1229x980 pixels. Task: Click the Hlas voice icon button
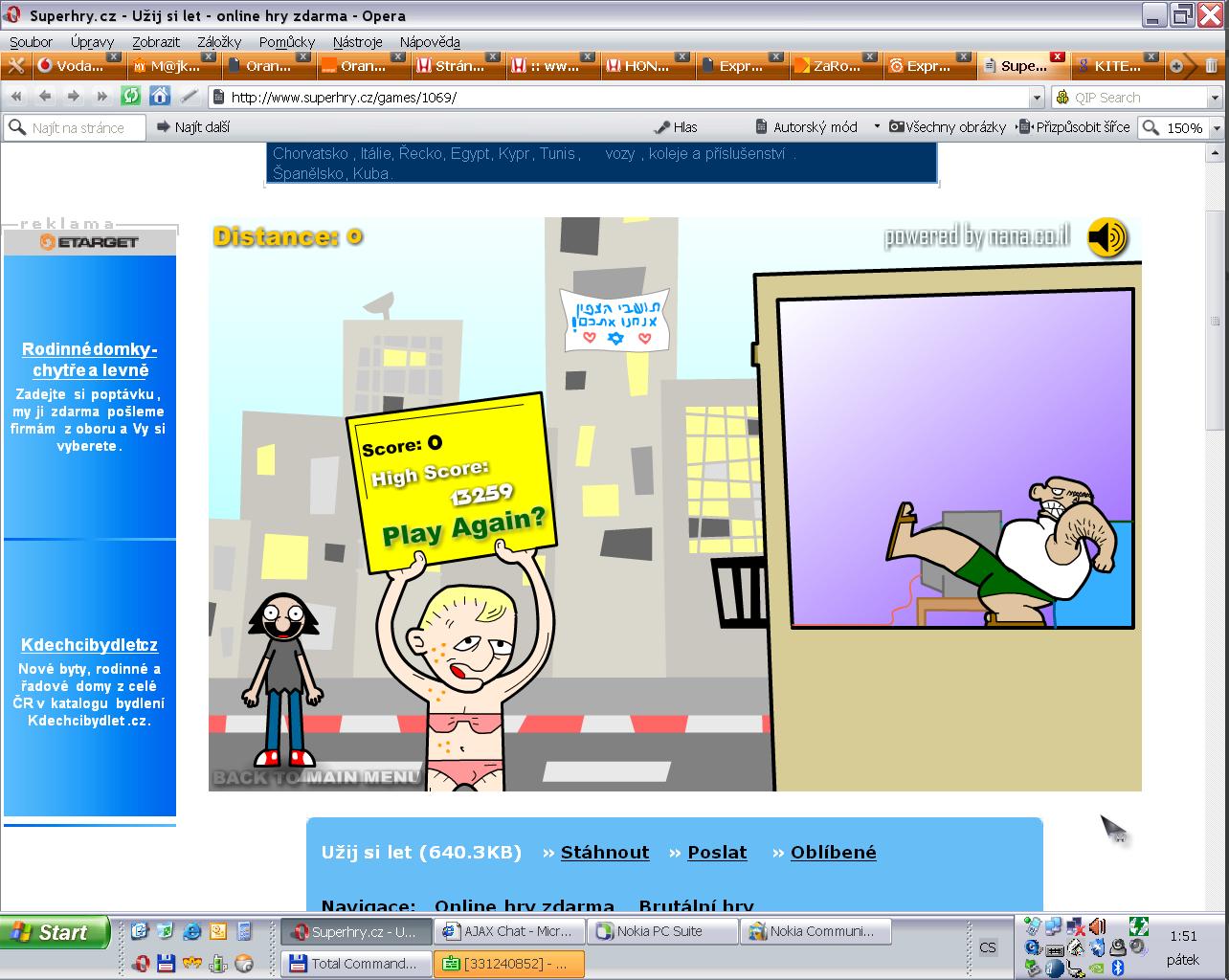[675, 127]
